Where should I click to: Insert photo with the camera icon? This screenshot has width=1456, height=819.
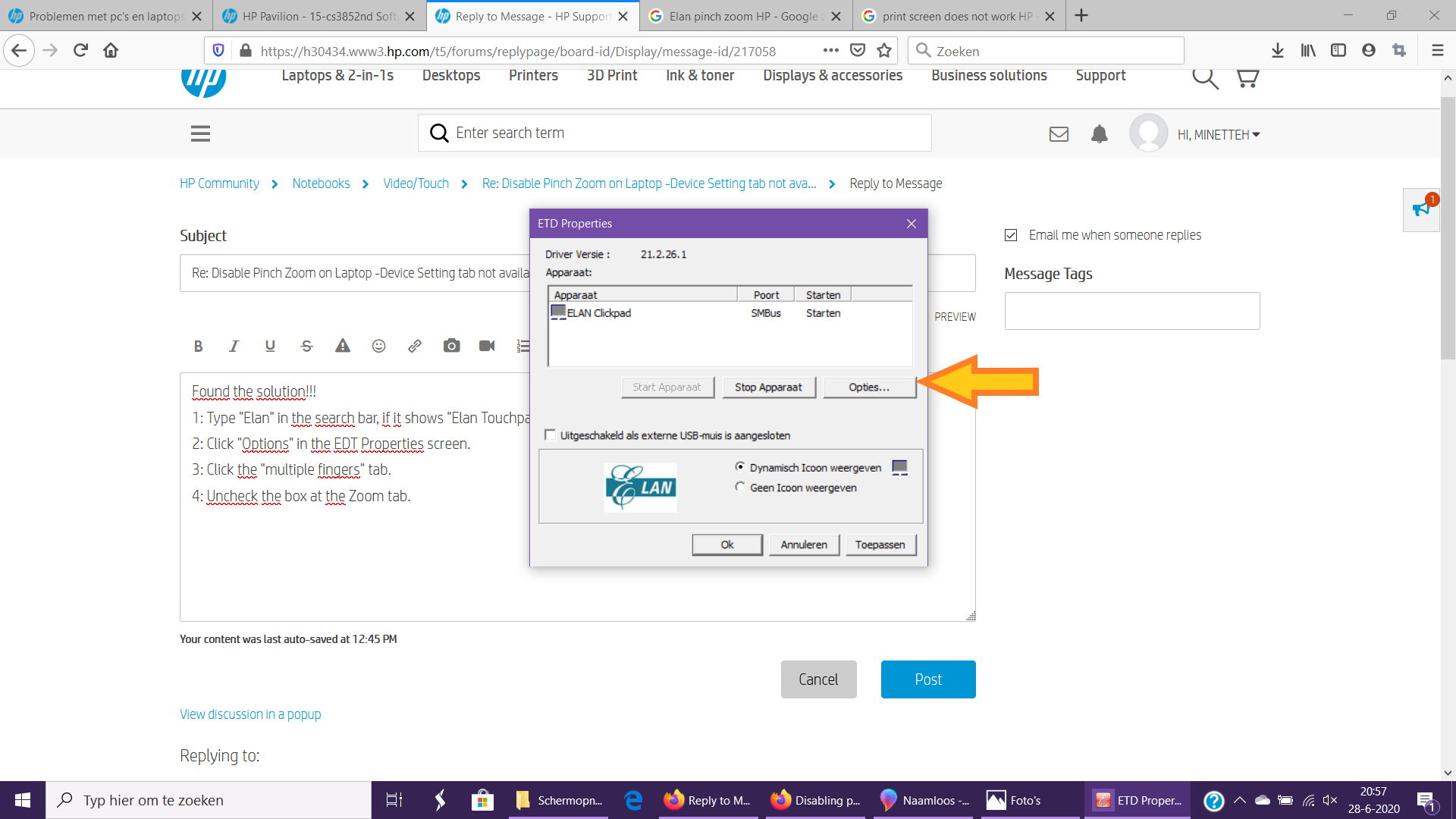(451, 346)
